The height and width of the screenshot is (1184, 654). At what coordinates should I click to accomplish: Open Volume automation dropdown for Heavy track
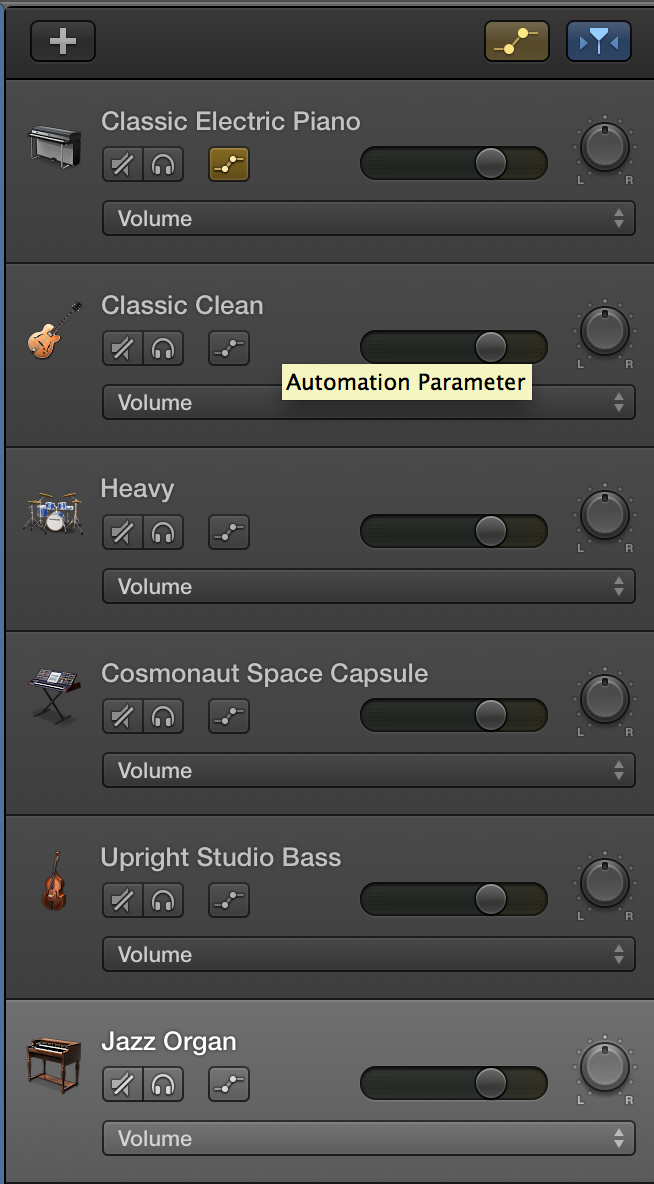369,586
